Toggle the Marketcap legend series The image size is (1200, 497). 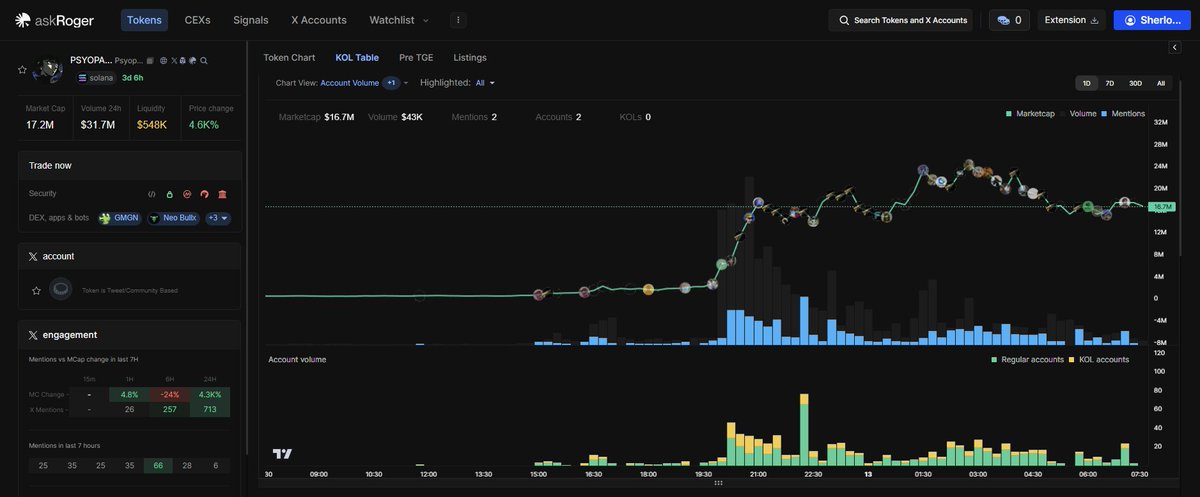point(1031,114)
